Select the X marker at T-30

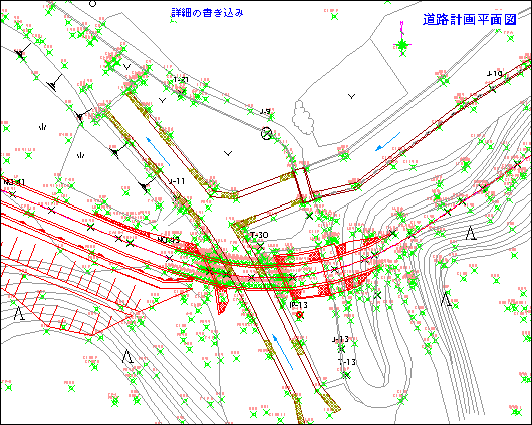[x=260, y=246]
